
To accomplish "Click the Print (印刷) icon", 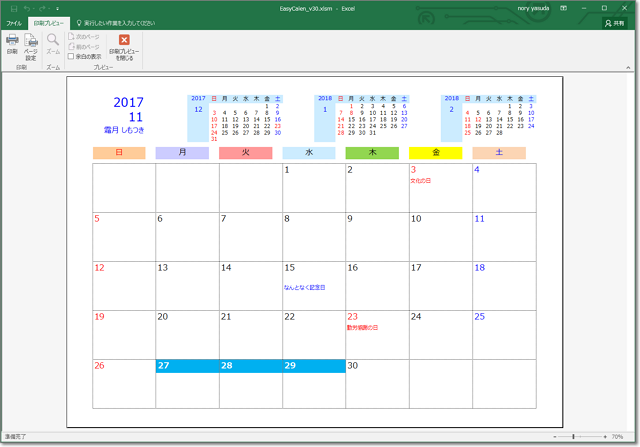I will (x=12, y=42).
